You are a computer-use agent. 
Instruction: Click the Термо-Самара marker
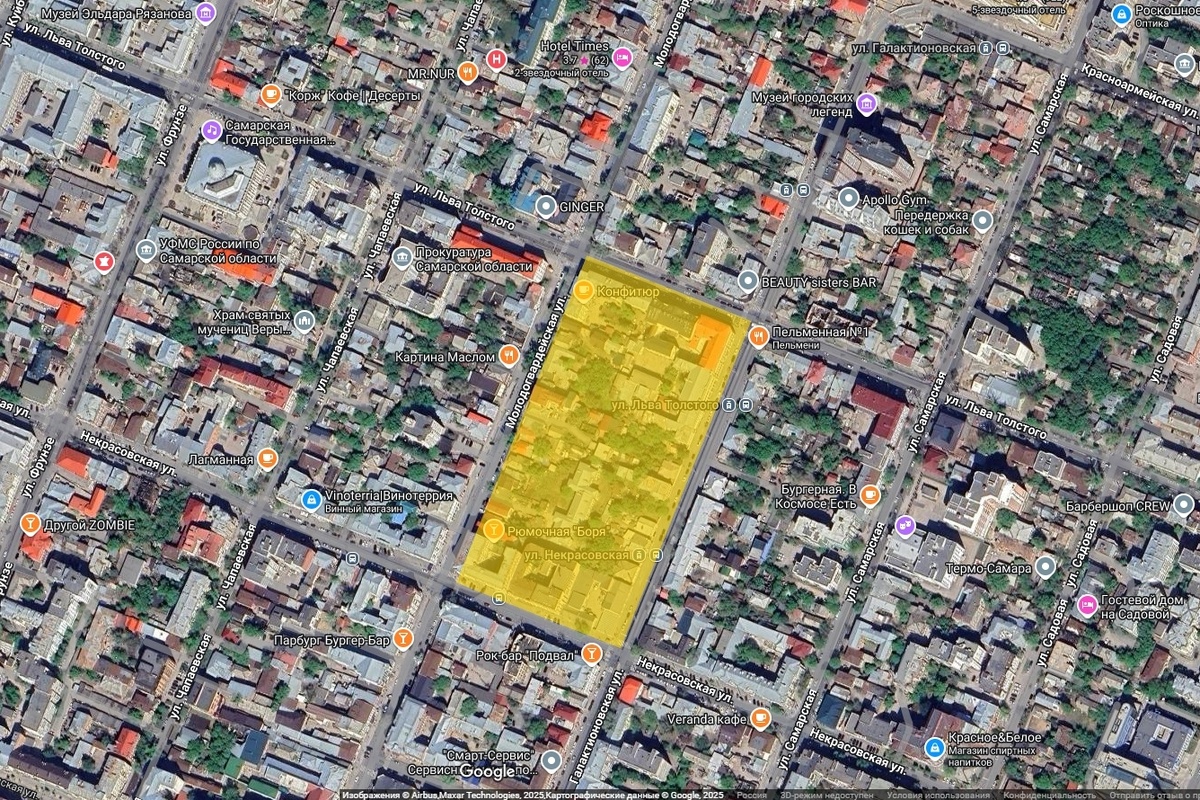point(1045,567)
